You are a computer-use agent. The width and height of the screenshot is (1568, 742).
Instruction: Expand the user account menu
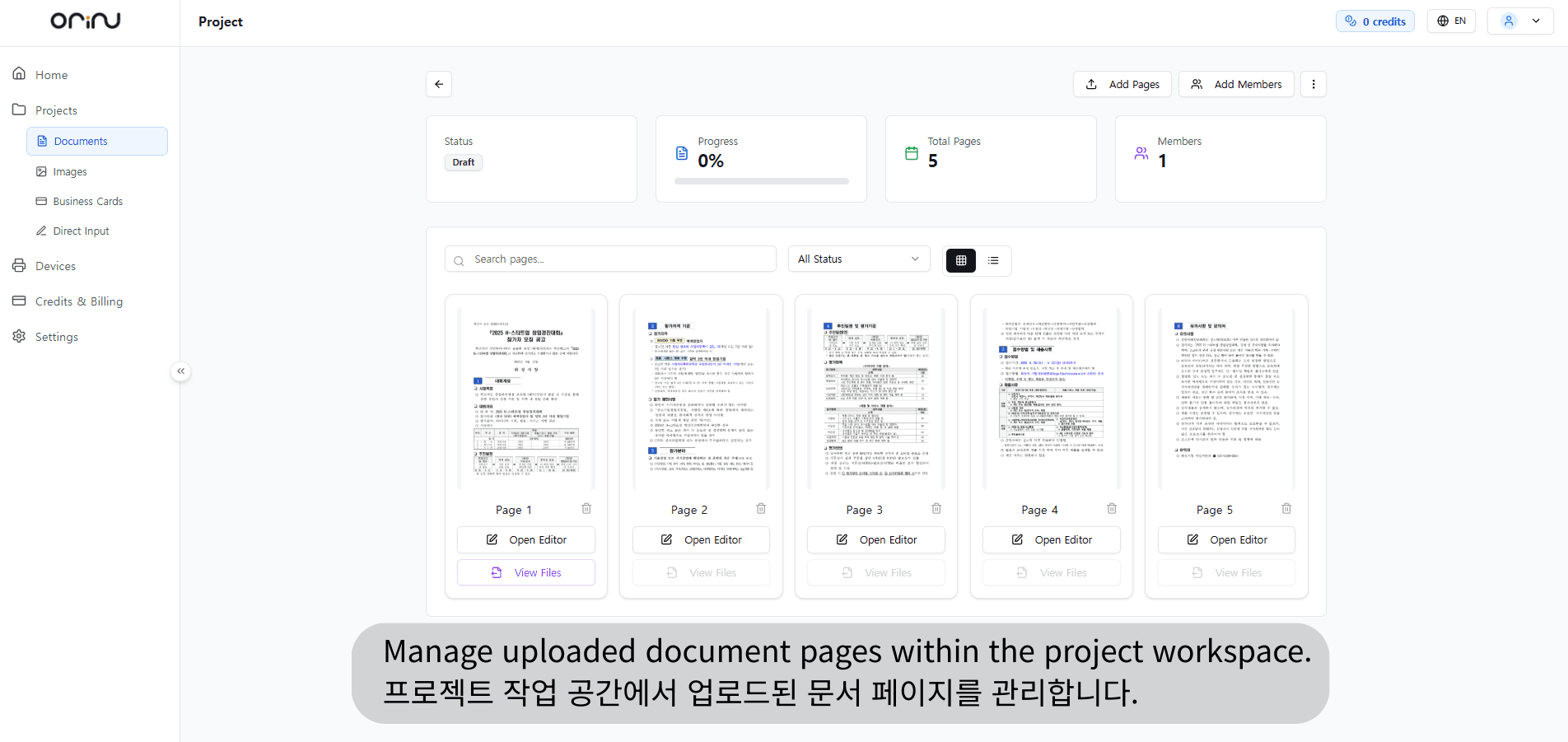click(1519, 21)
